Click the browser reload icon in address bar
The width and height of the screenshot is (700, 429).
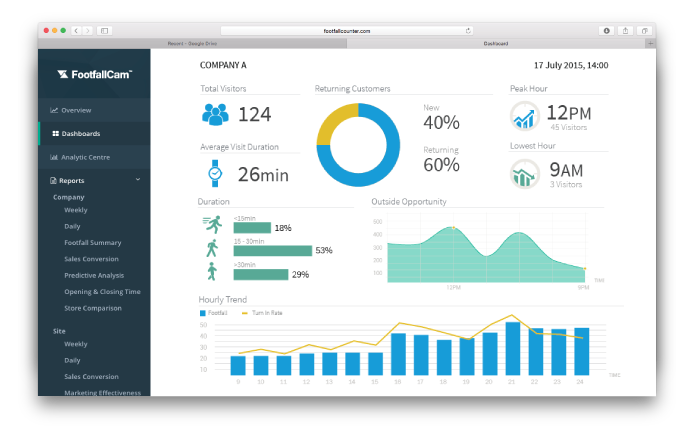pos(468,31)
